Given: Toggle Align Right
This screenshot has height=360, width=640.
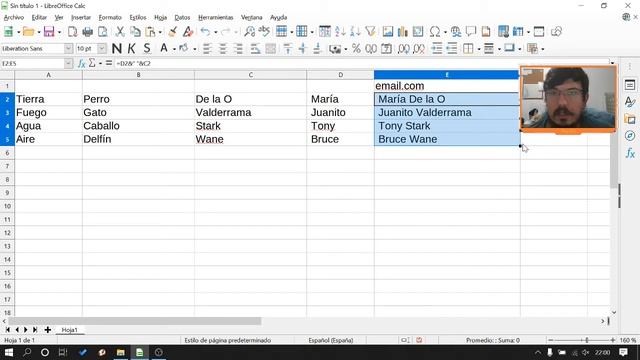Looking at the screenshot, I should pyautogui.click(x=238, y=49).
